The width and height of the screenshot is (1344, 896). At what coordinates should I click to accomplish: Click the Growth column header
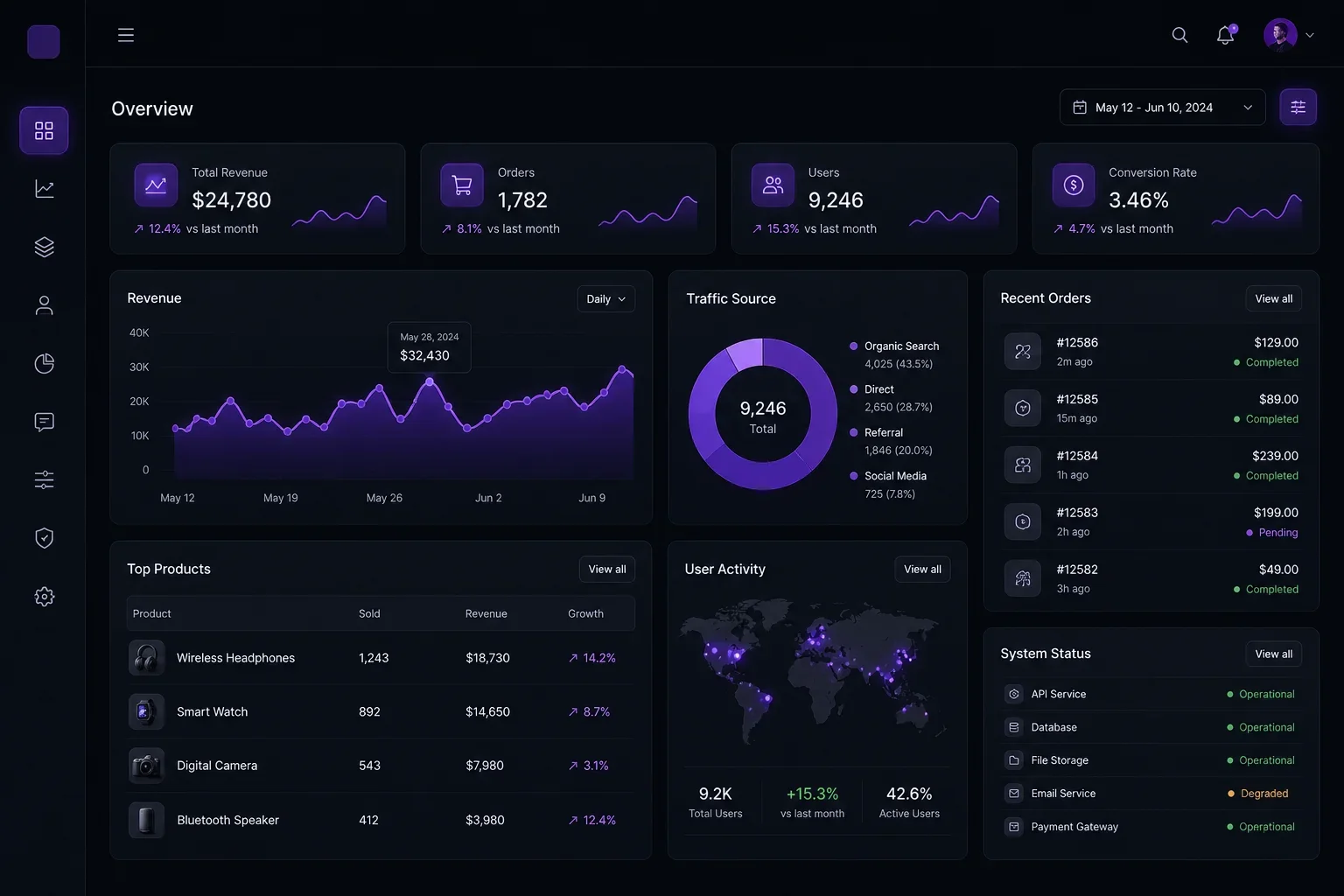585,614
